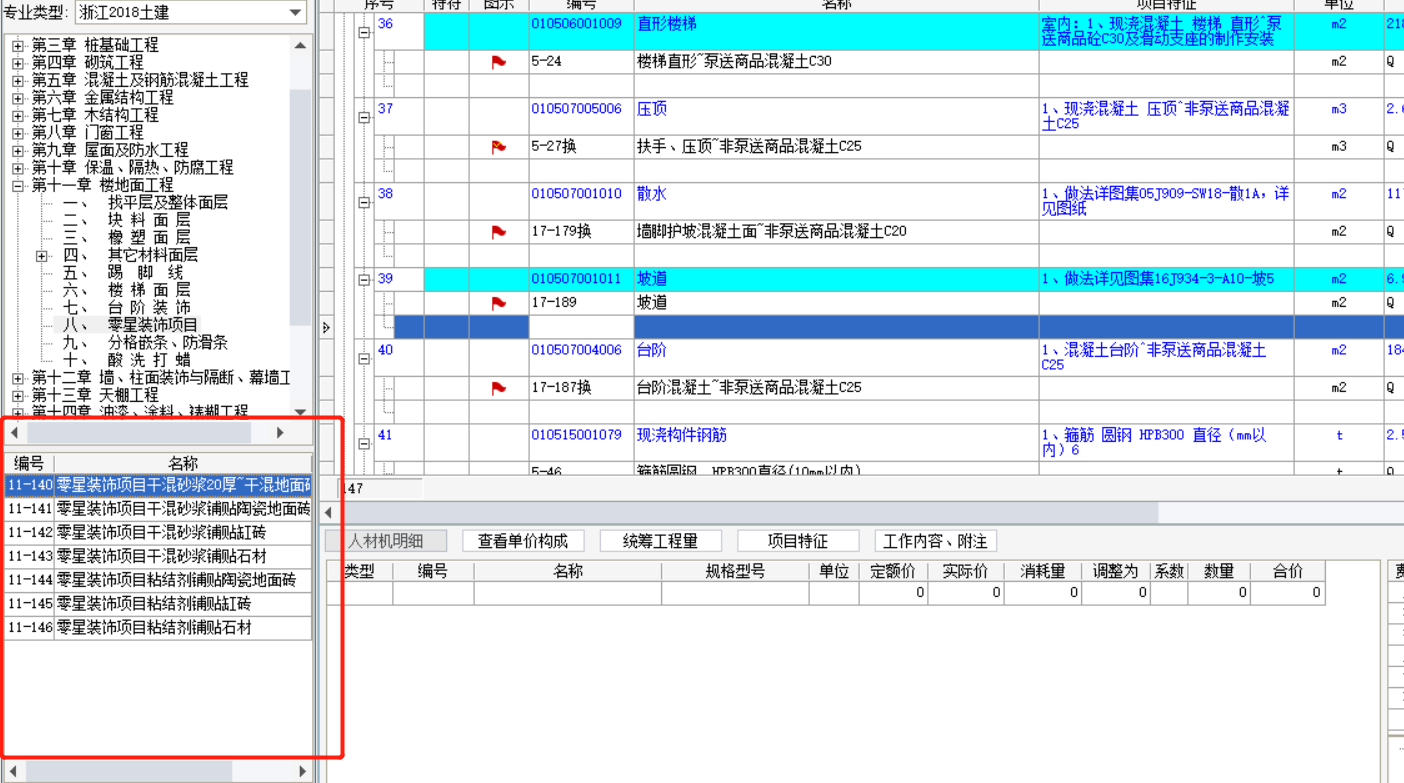Expand 第四章 砌筑工程 tree node

tap(18, 63)
